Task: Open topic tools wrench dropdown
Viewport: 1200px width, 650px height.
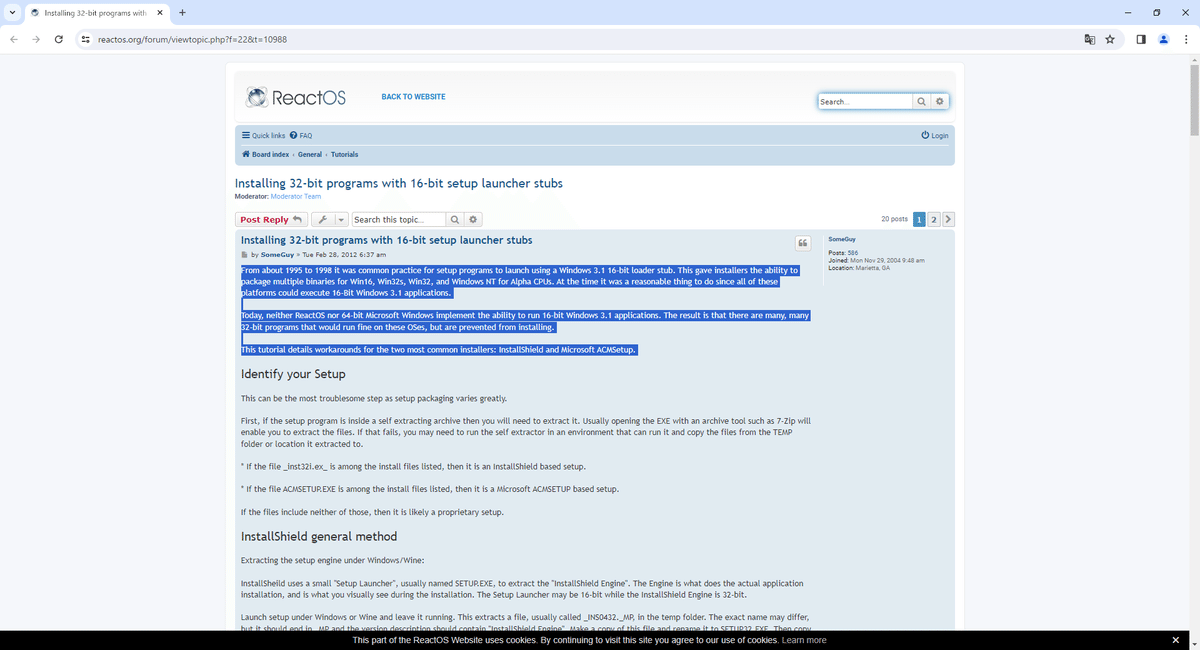Action: [x=329, y=219]
